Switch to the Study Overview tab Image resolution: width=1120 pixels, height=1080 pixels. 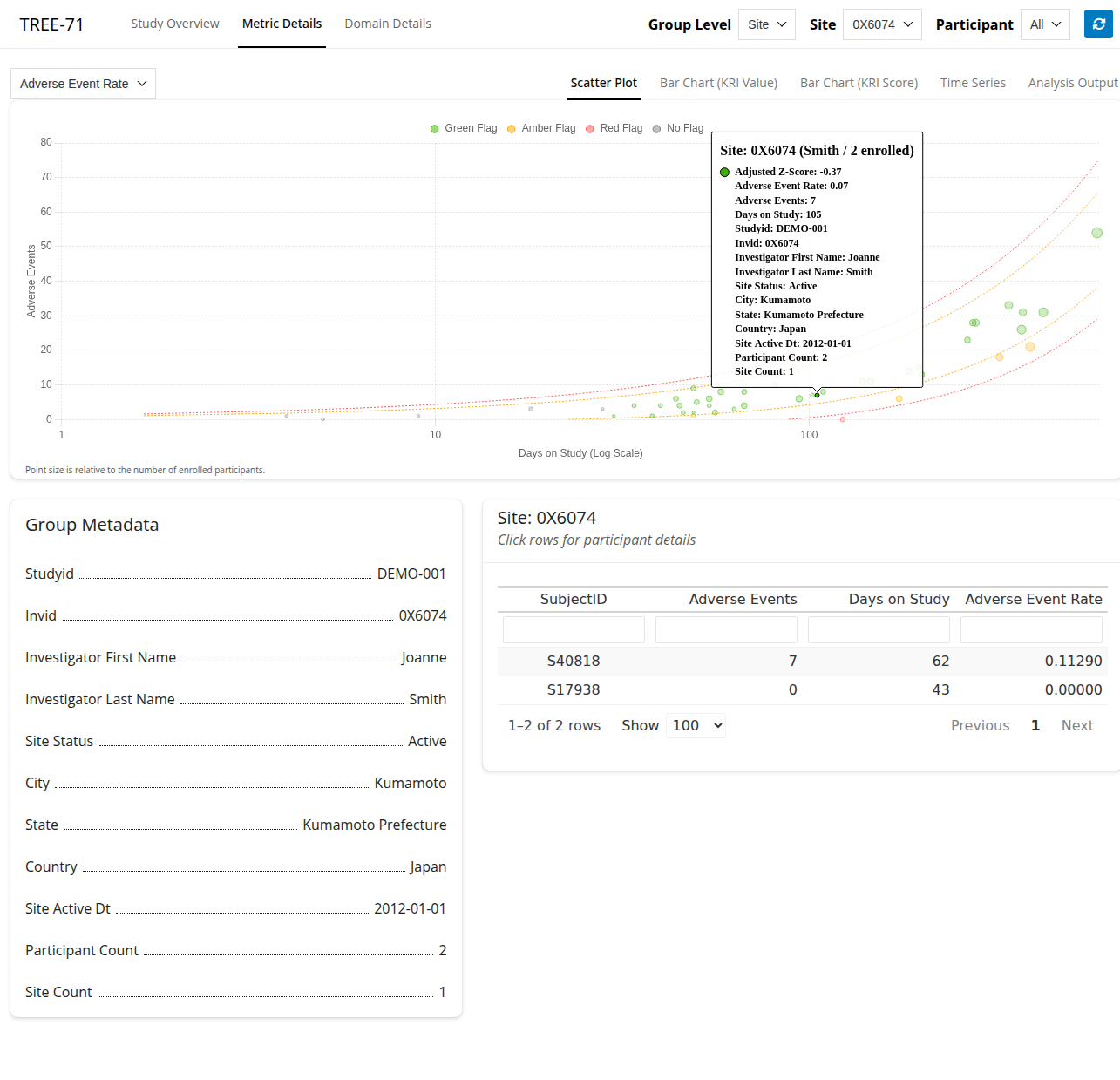click(x=175, y=24)
